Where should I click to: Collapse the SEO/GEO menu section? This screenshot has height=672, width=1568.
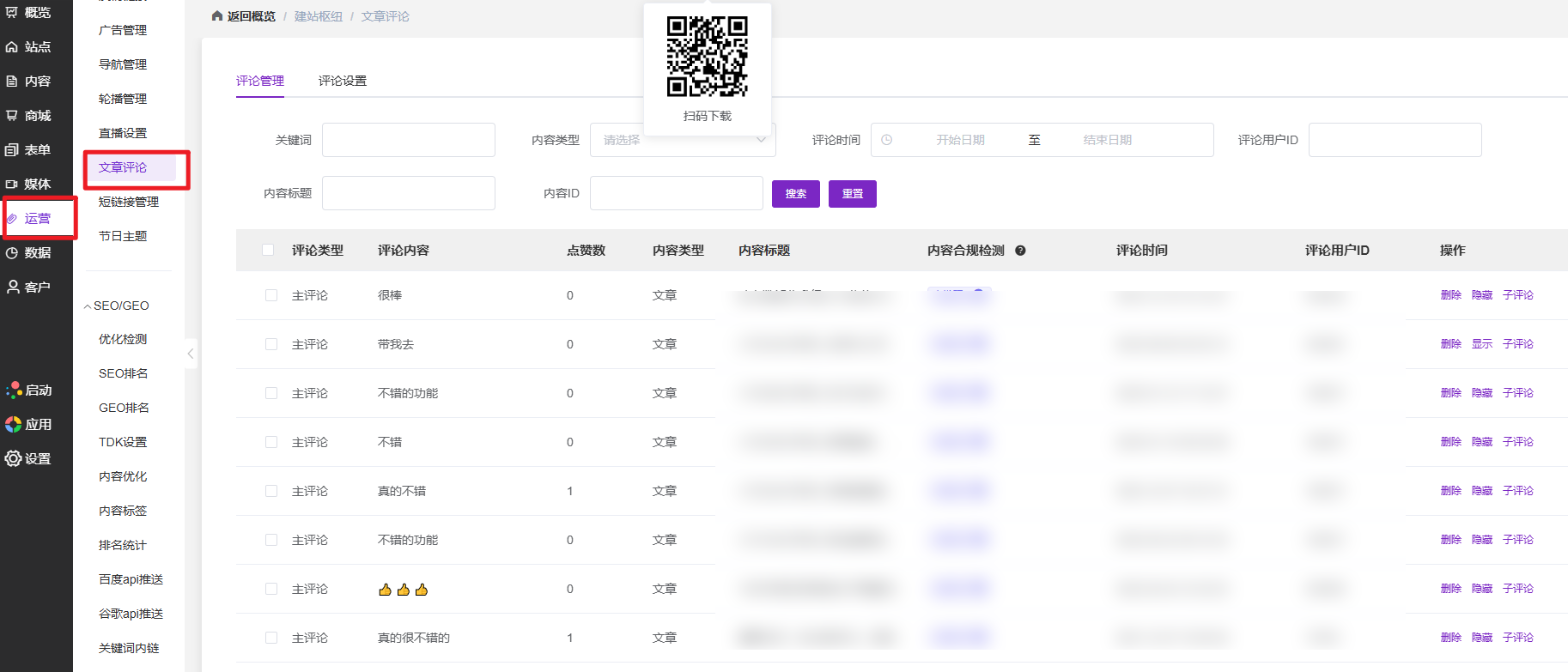coord(87,305)
